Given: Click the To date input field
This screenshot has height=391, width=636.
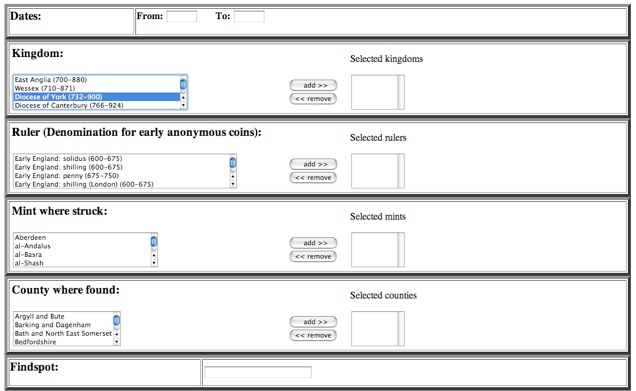Looking at the screenshot, I should 249,17.
